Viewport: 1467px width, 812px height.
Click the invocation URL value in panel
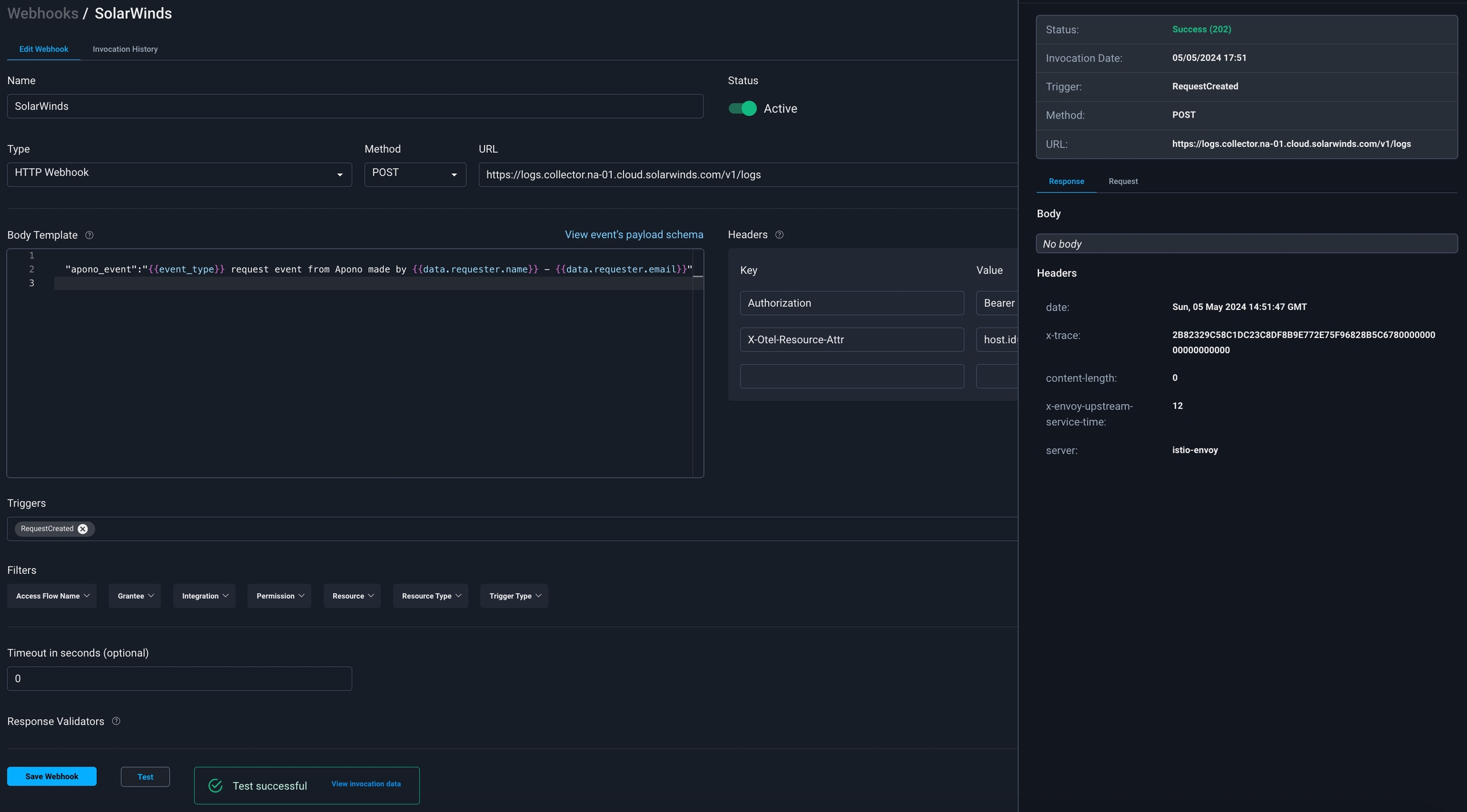coord(1291,144)
